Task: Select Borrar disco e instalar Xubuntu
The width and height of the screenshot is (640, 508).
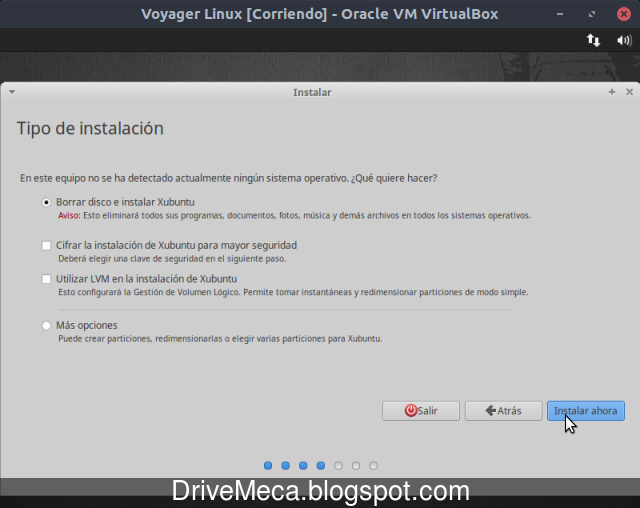Action: 46,202
